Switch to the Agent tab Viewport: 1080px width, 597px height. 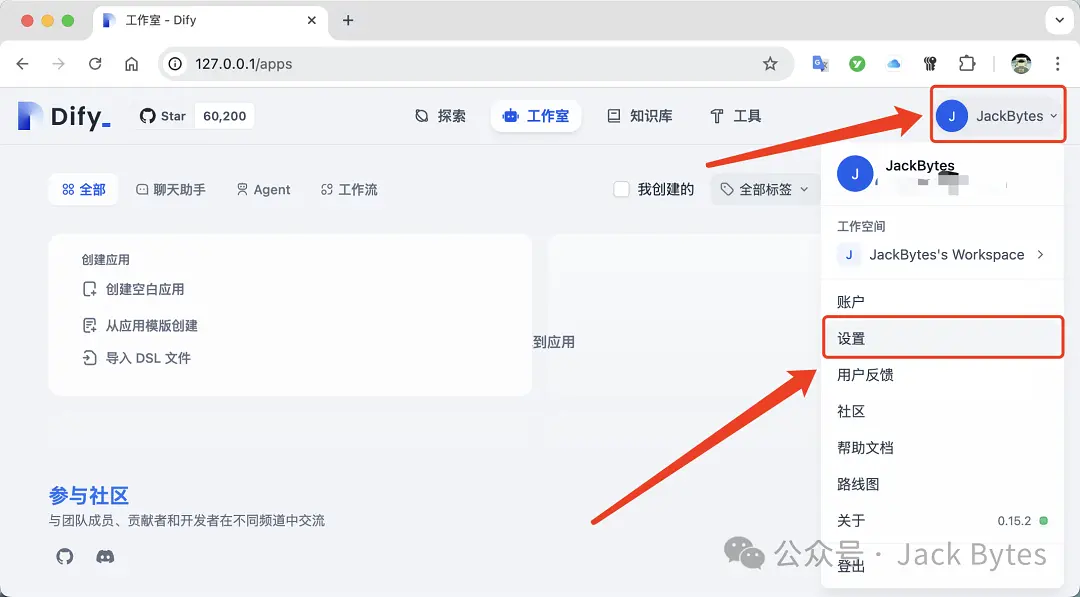click(x=263, y=188)
